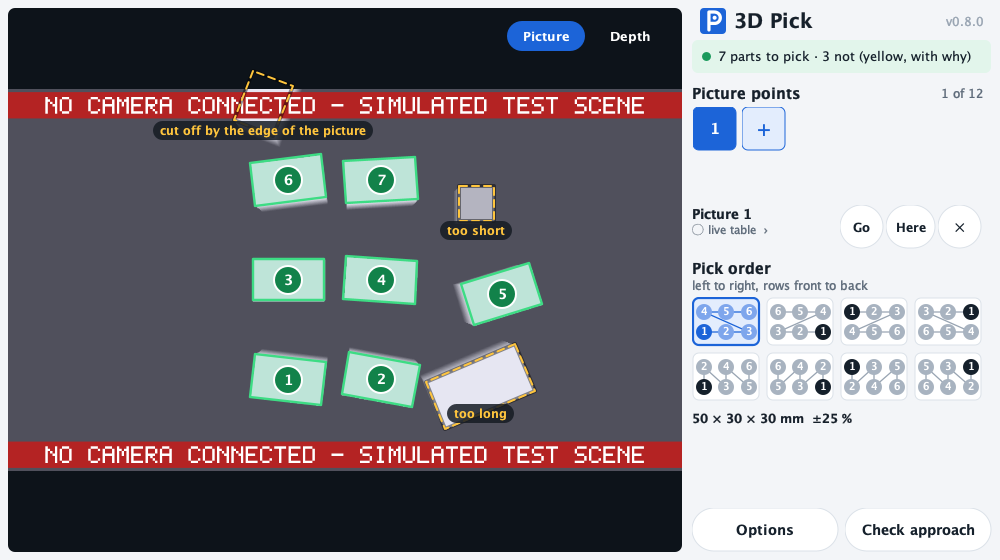Viewport: 1000px width, 560px height.
Task: Select part number 2 in the scene
Action: tap(381, 379)
